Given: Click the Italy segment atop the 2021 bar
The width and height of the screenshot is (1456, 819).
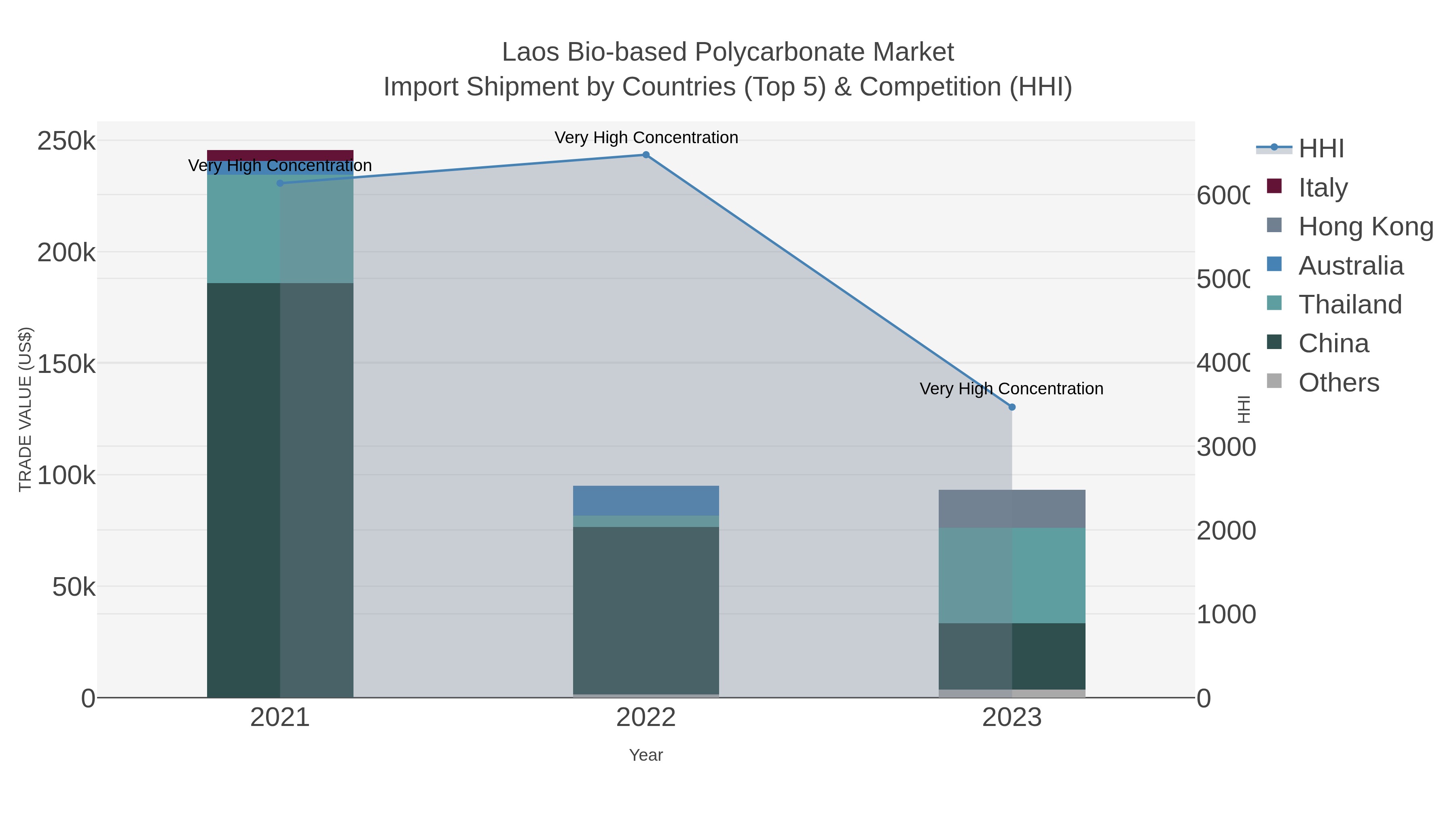Looking at the screenshot, I should pos(280,155).
